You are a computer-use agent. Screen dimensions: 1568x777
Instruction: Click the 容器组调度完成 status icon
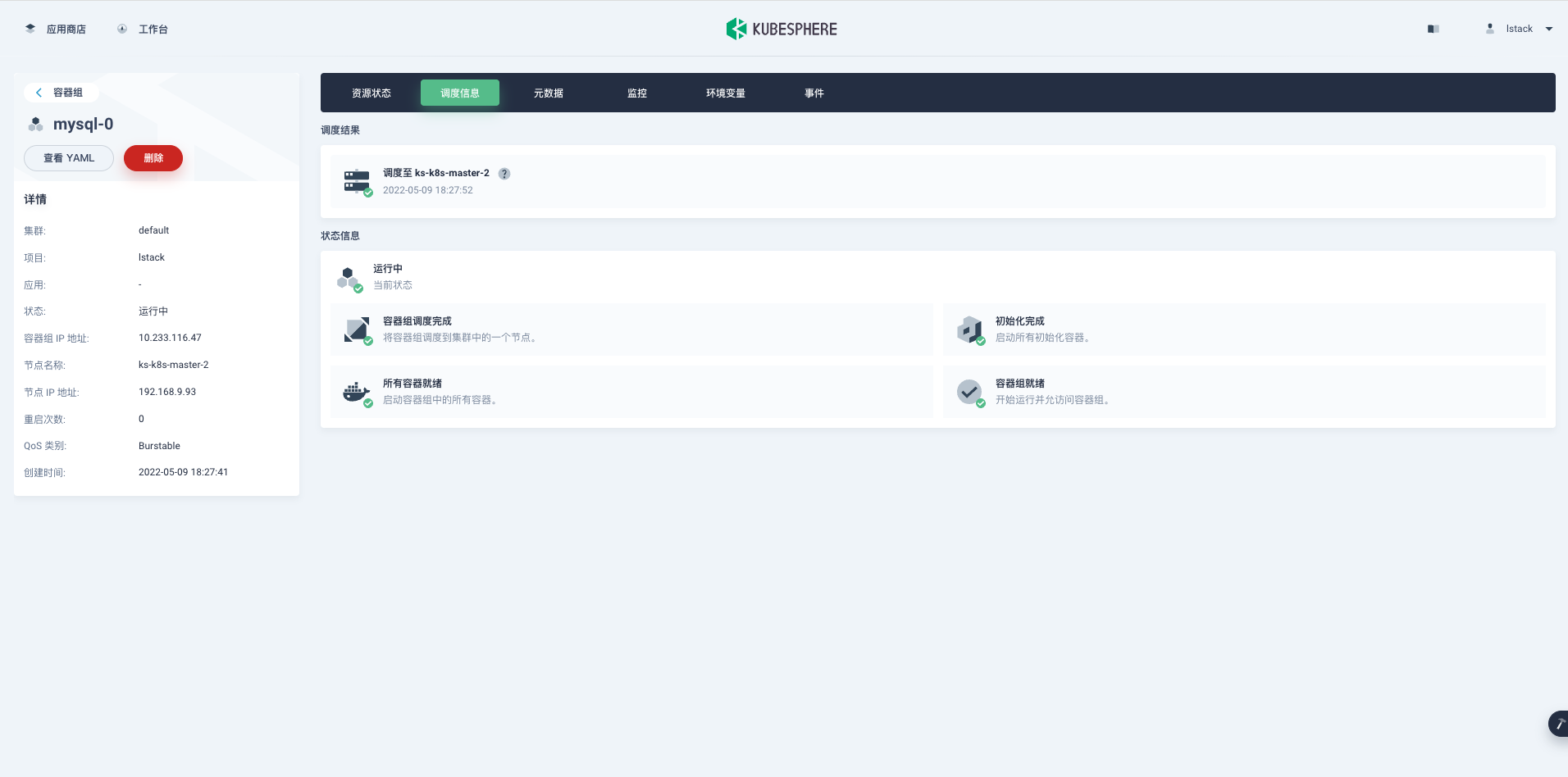pyautogui.click(x=358, y=329)
